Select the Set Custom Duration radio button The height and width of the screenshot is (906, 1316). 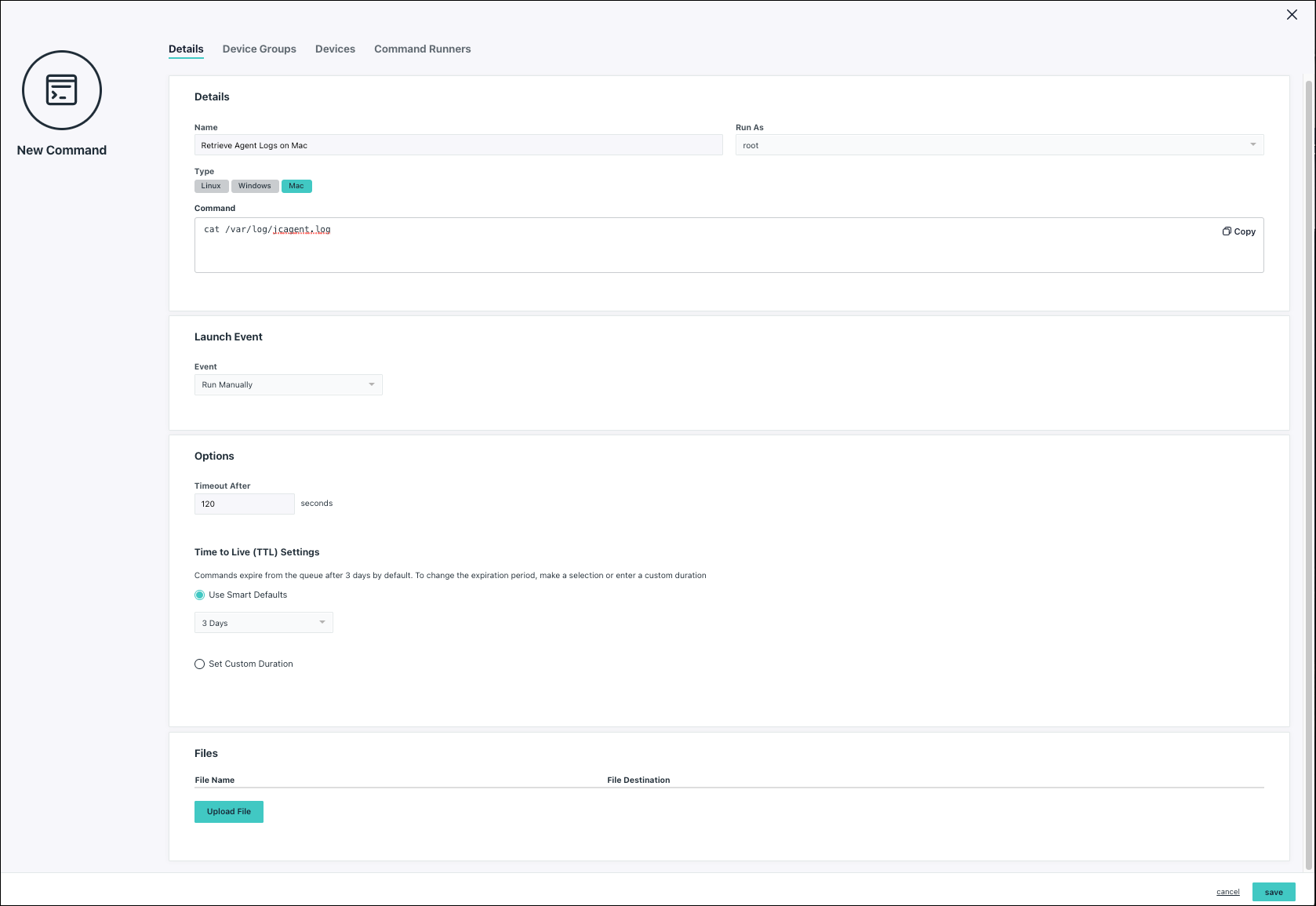point(199,664)
